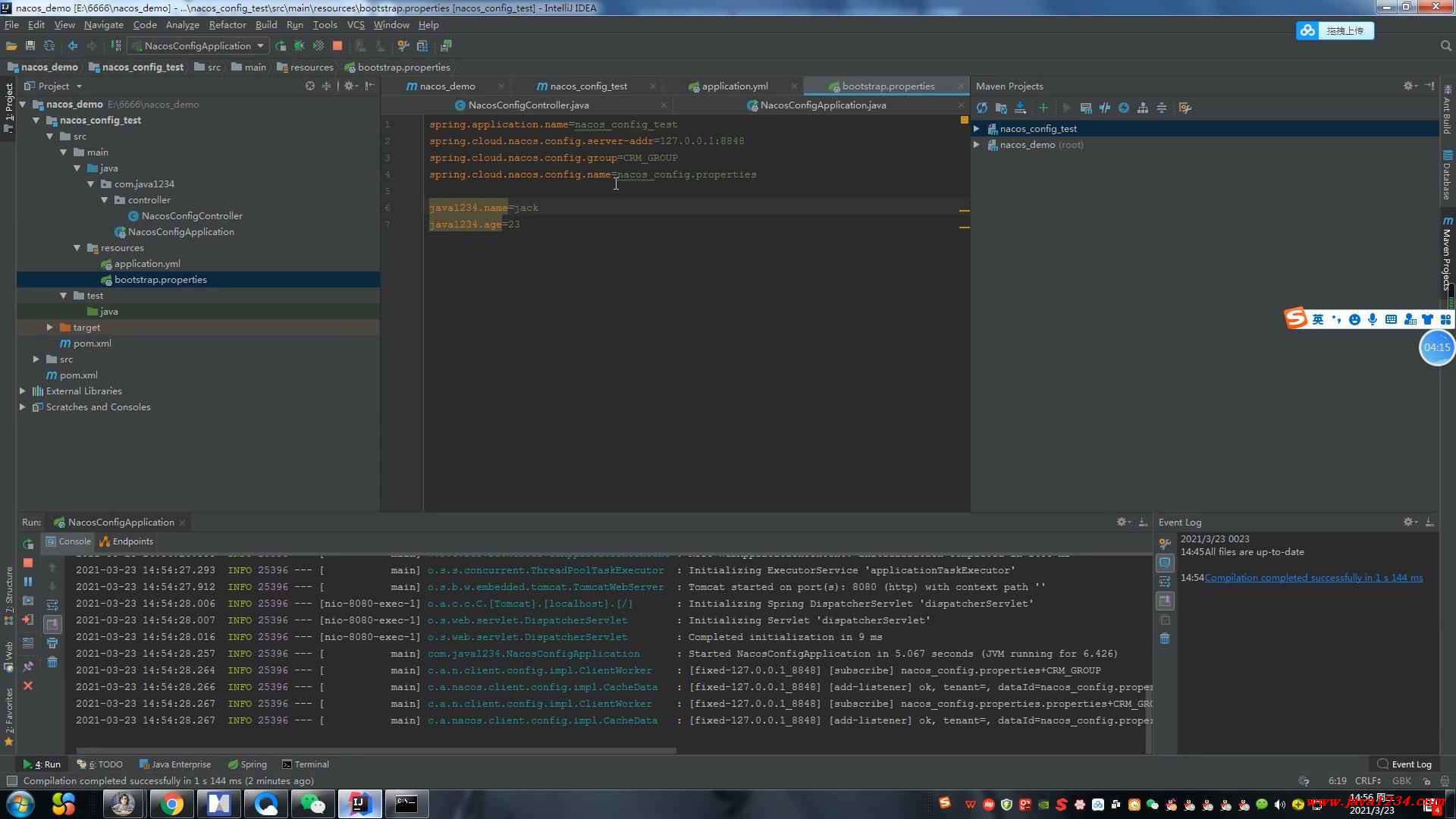1456x819 pixels.
Task: Click the Search Everywhere magnifier icon
Action: coord(1445,46)
